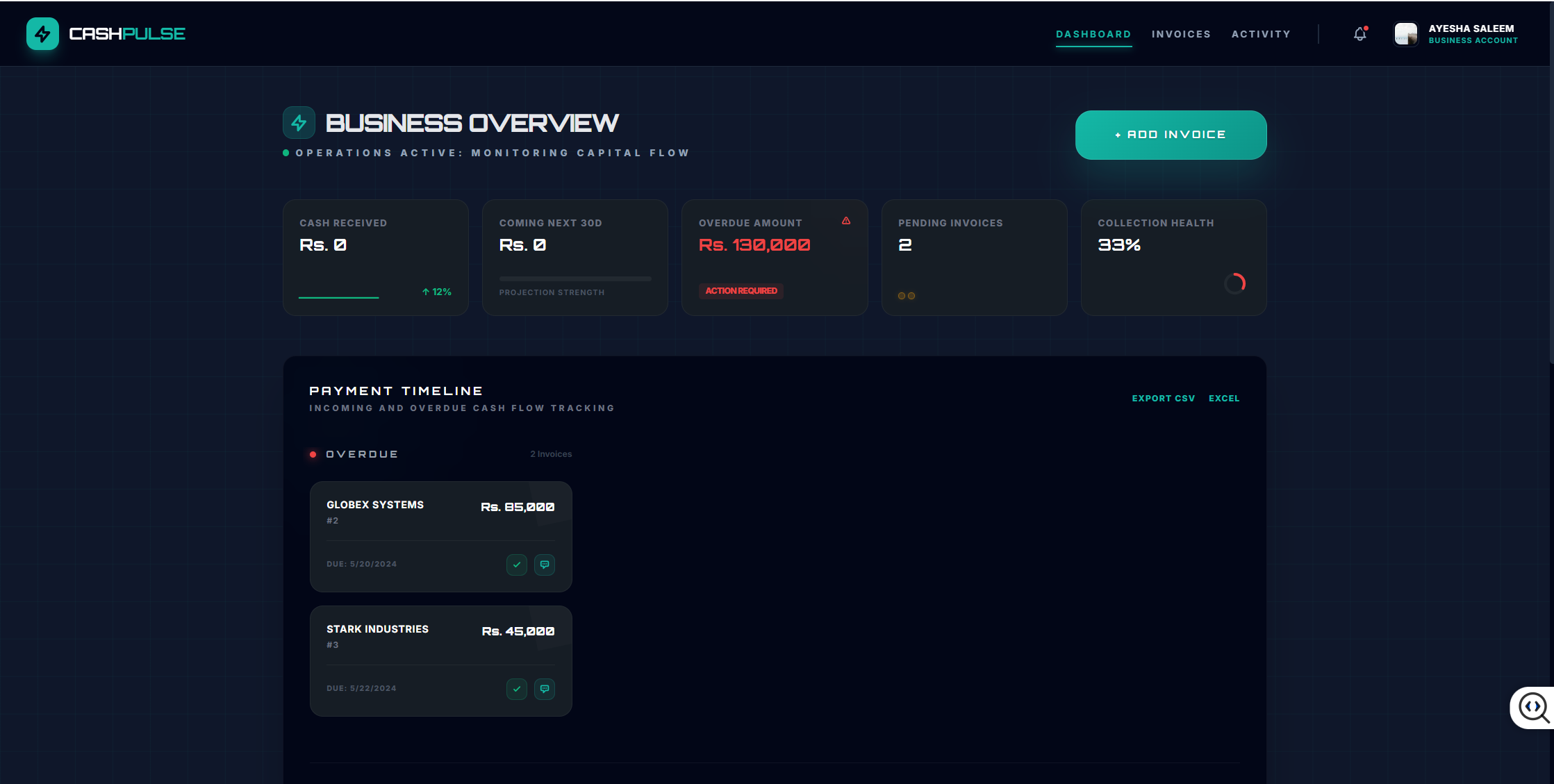Switch to the Dashboard tab
This screenshot has width=1554, height=784.
[x=1093, y=34]
